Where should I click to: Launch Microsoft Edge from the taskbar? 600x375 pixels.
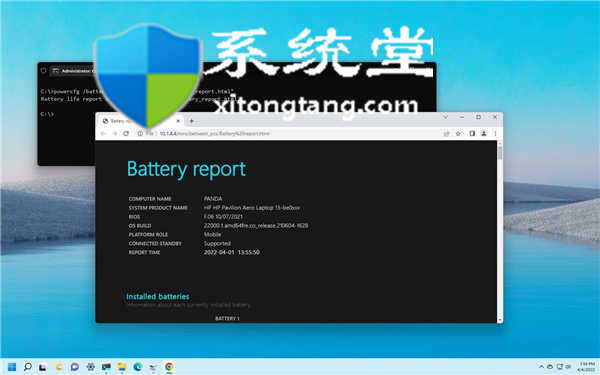point(138,367)
